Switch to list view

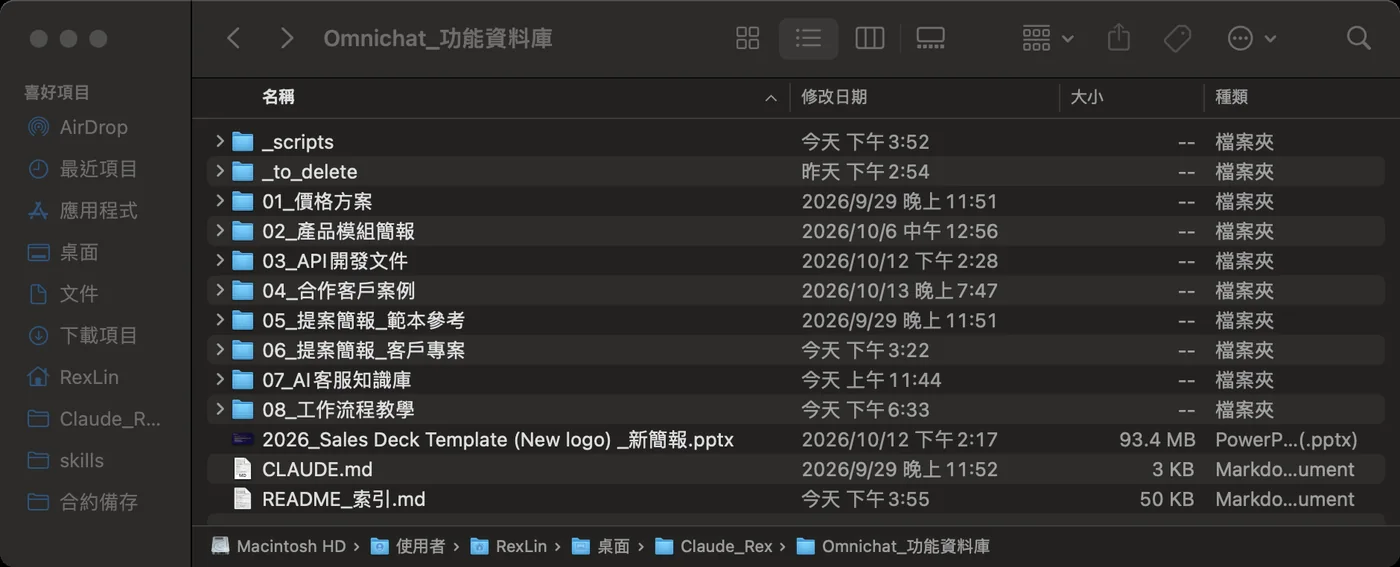click(x=808, y=38)
